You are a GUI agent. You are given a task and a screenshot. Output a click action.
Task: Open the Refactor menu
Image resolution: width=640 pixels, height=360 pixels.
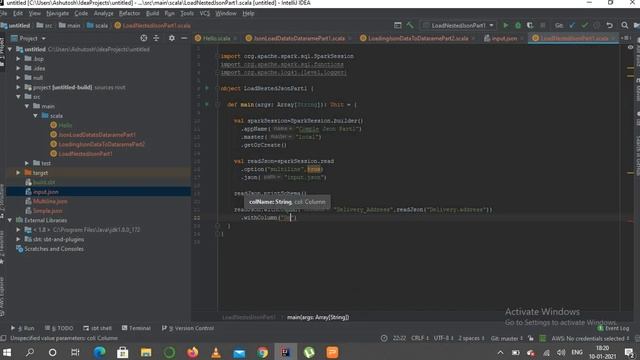click(x=129, y=13)
